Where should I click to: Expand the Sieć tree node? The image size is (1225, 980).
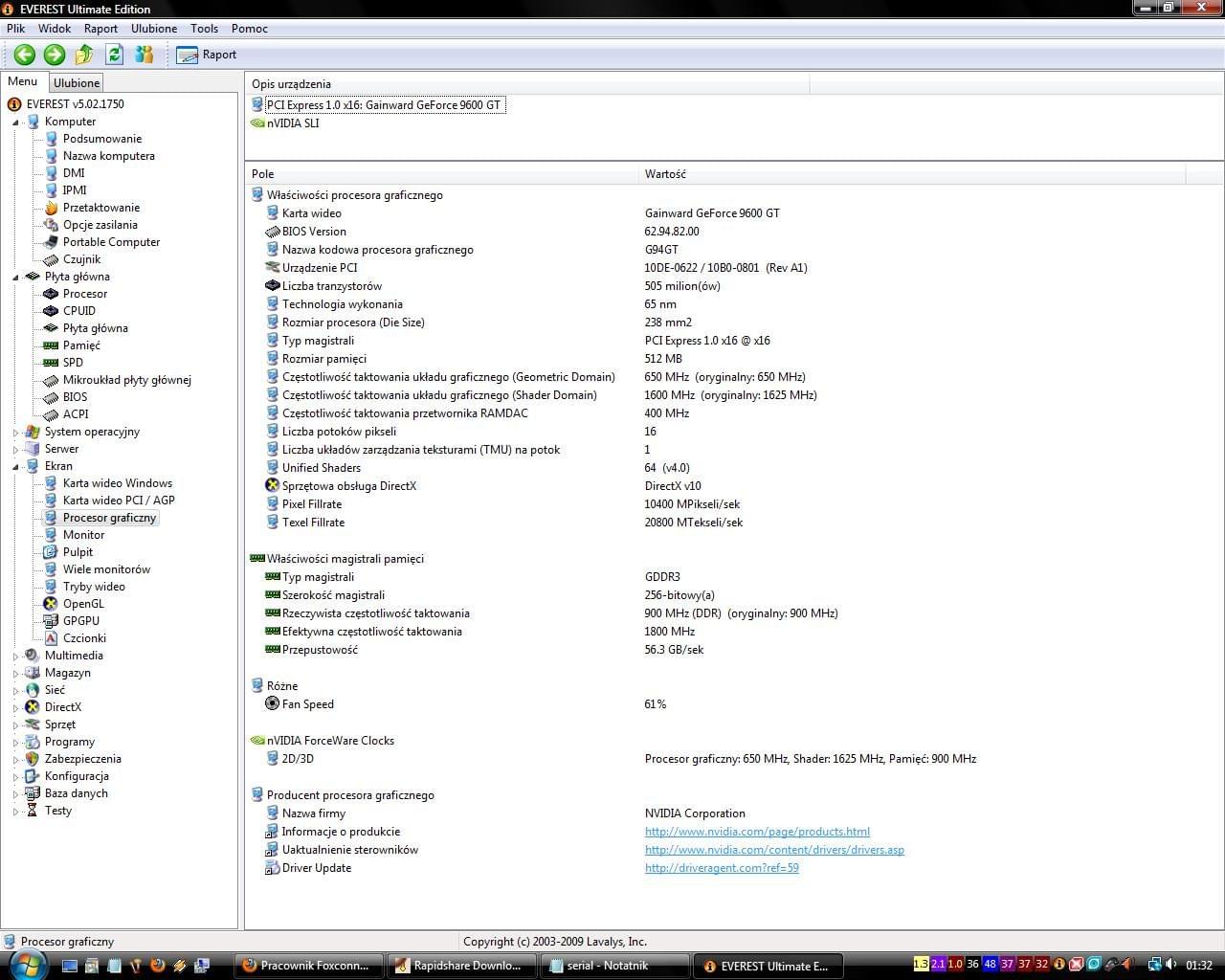tap(15, 690)
